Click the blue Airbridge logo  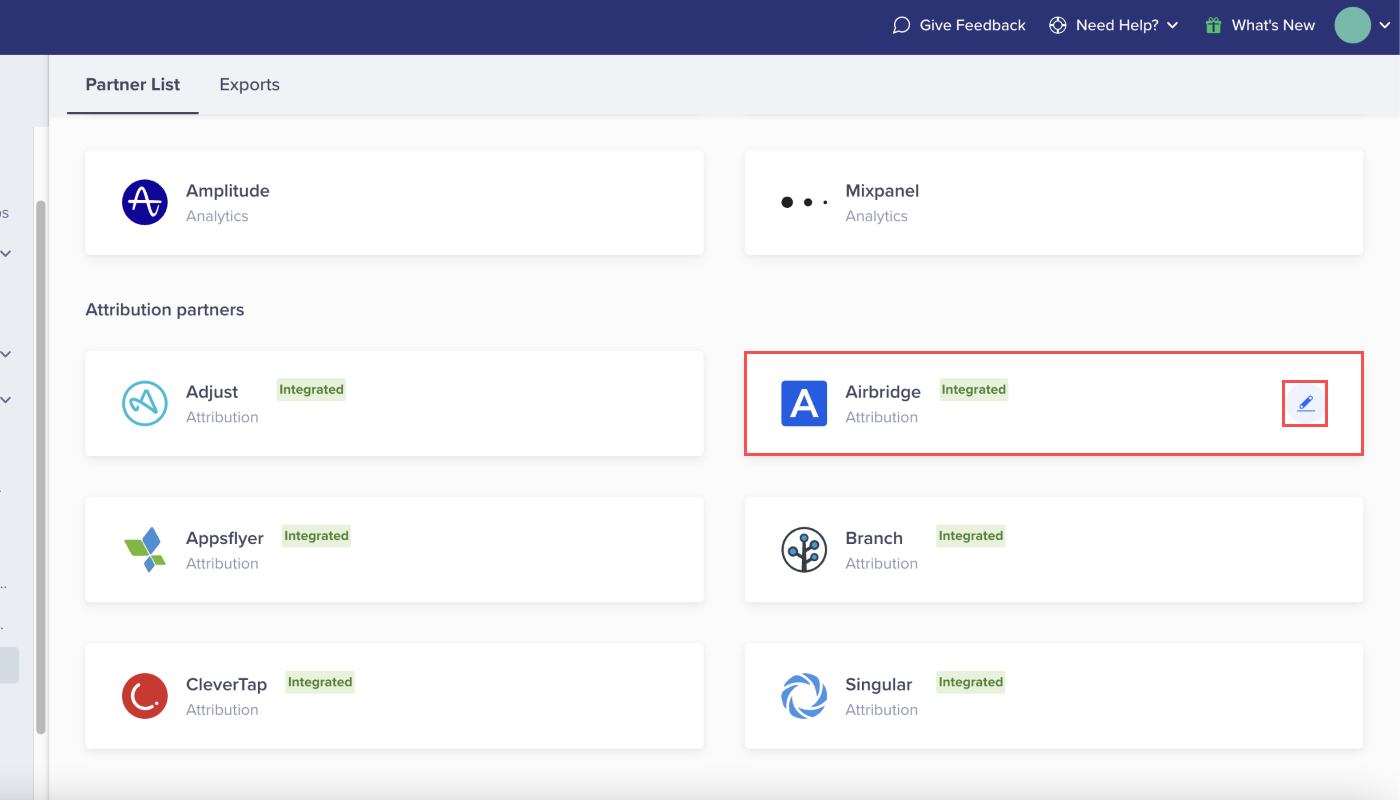coord(804,403)
